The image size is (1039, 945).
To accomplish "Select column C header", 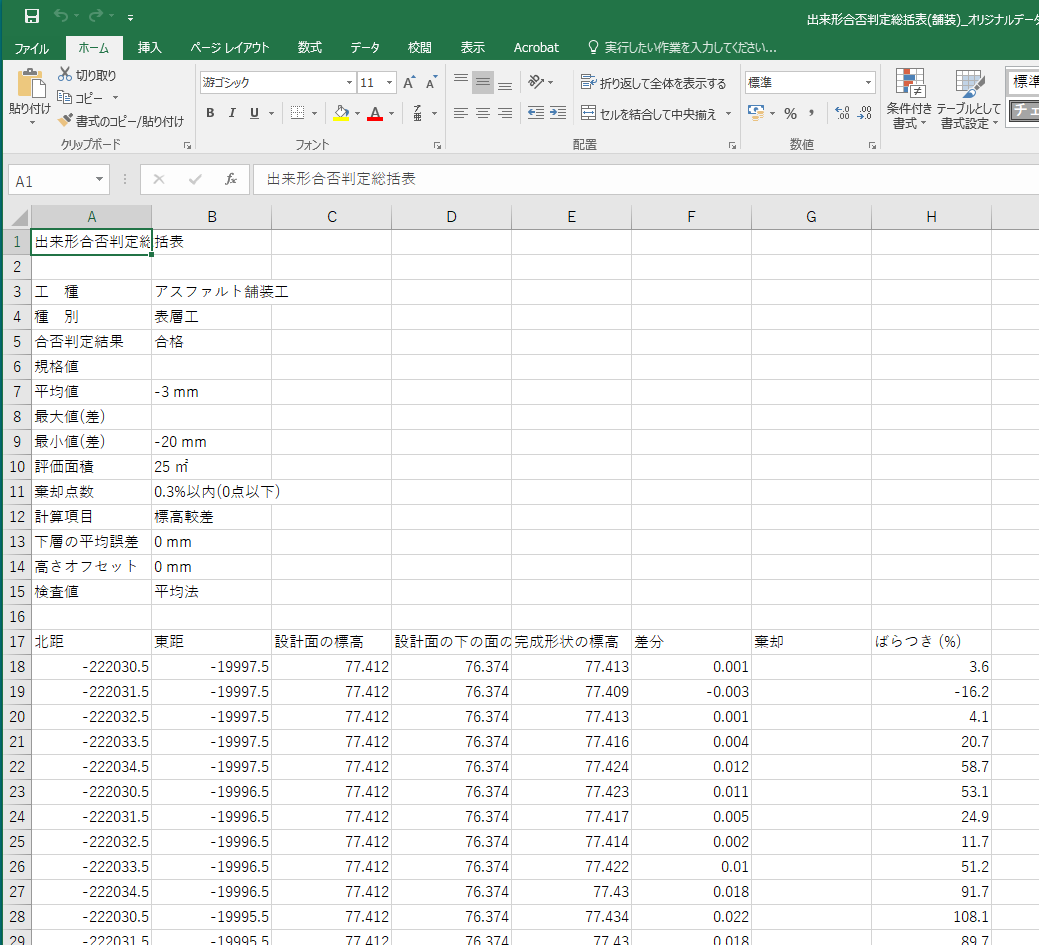I will pyautogui.click(x=332, y=217).
